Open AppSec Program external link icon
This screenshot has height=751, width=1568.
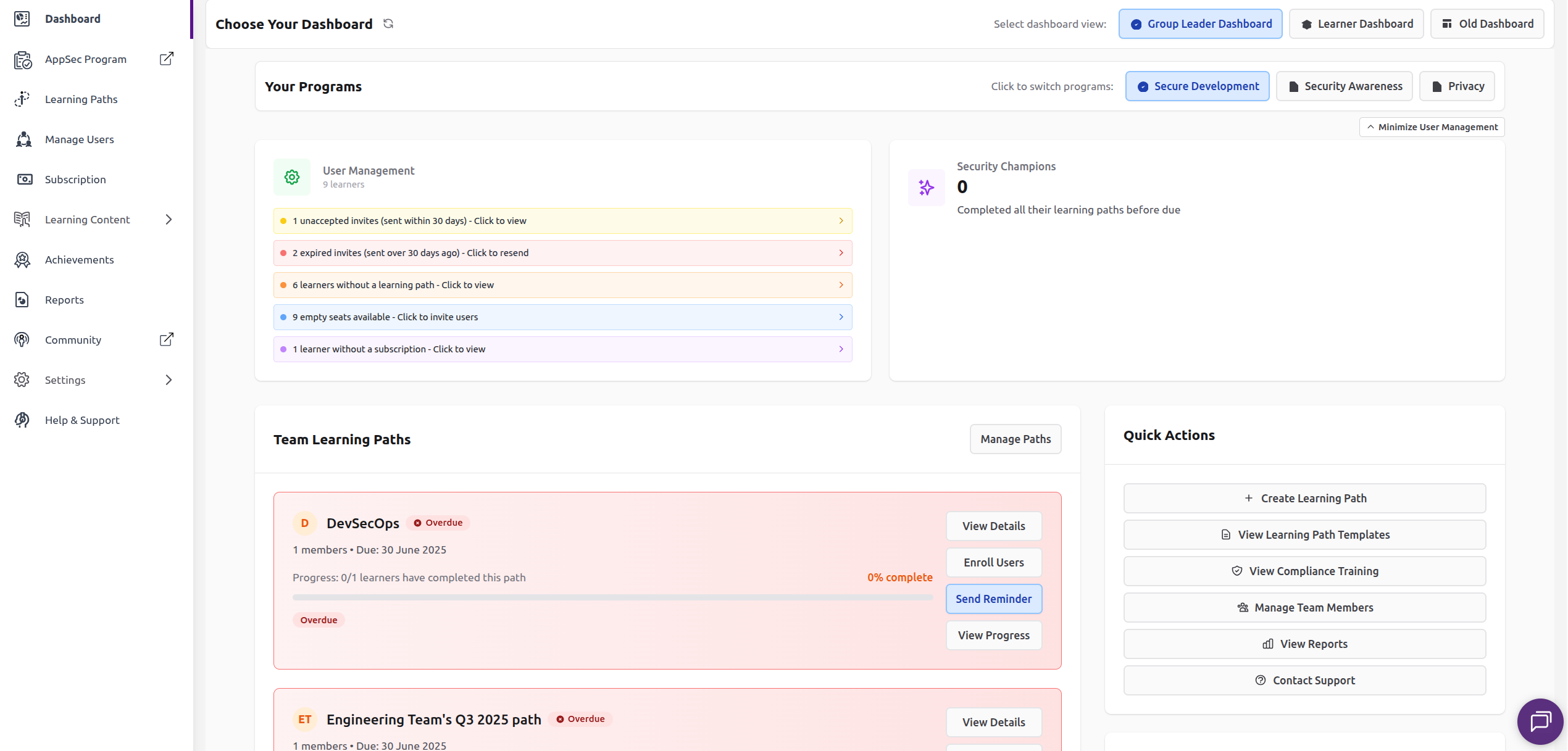(167, 59)
